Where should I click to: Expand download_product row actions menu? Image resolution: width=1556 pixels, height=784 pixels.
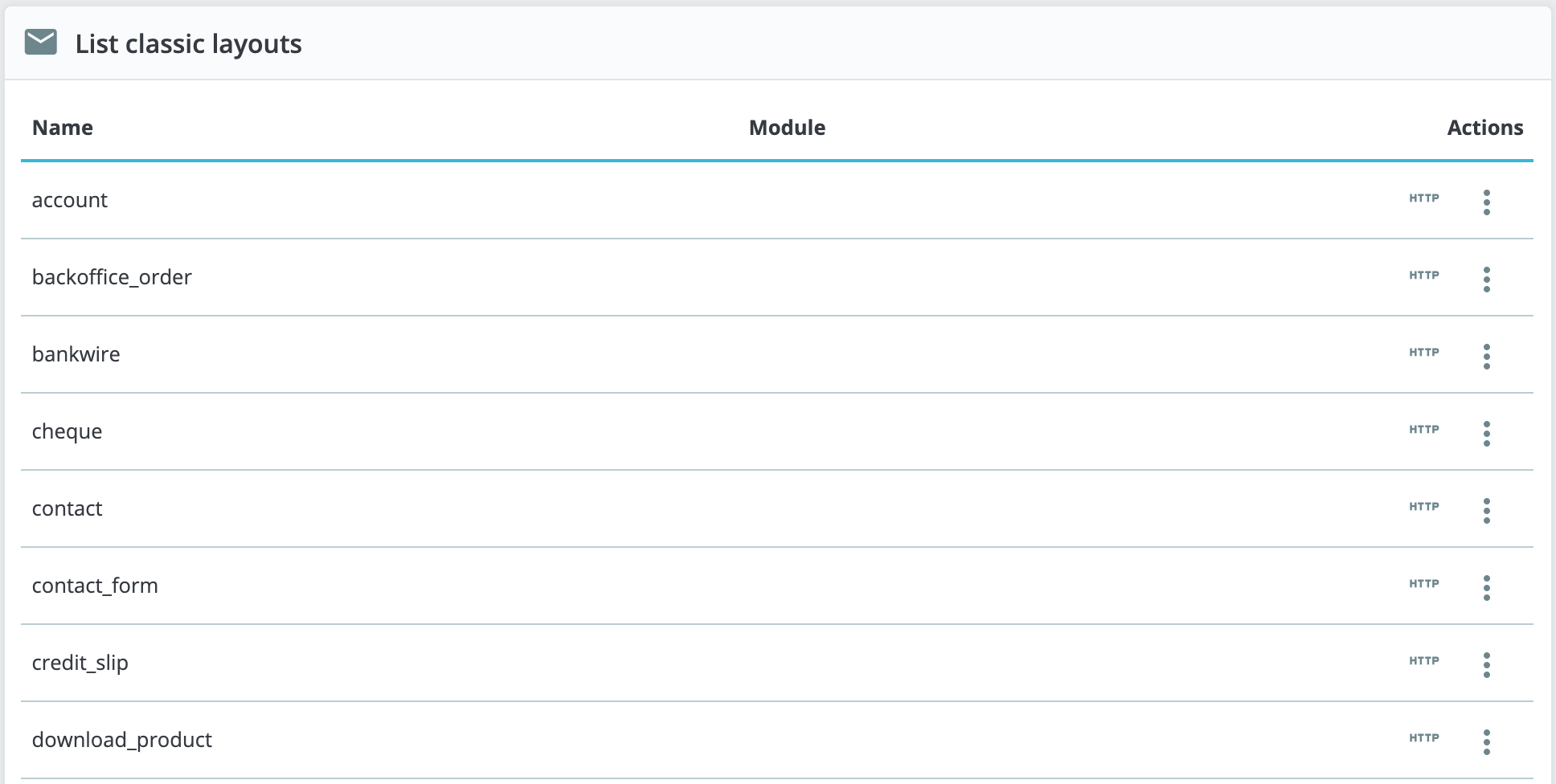pos(1486,742)
